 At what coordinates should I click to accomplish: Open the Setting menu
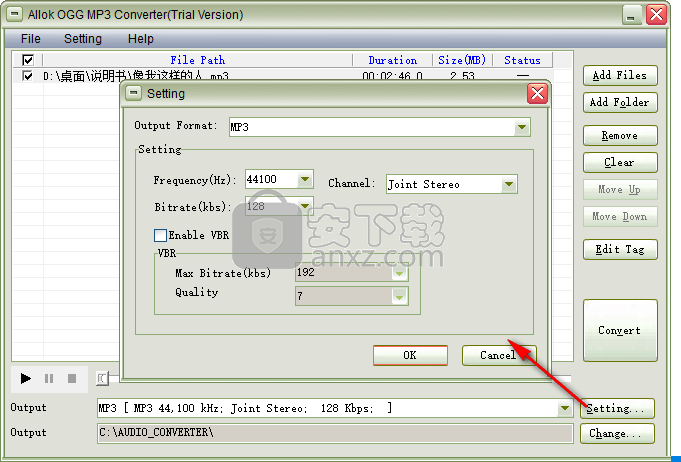tap(83, 39)
